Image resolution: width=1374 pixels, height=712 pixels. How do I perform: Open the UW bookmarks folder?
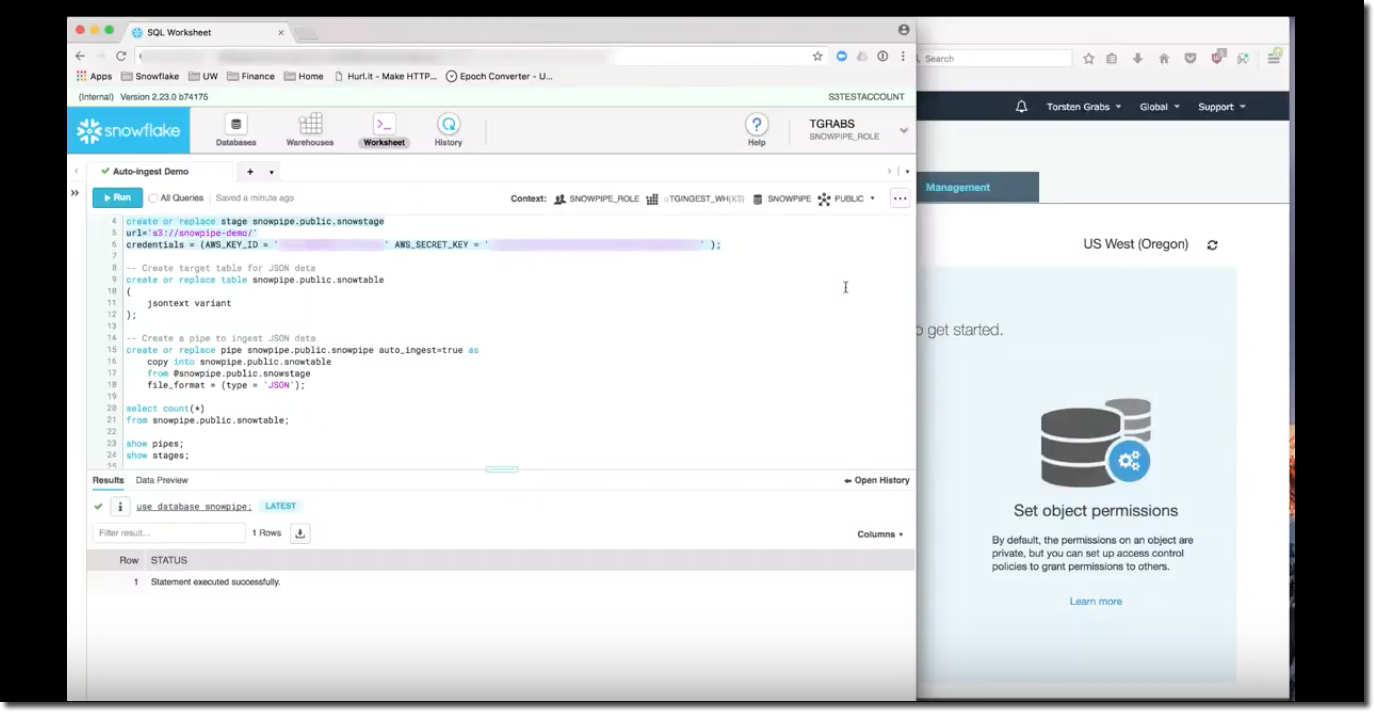click(x=203, y=76)
